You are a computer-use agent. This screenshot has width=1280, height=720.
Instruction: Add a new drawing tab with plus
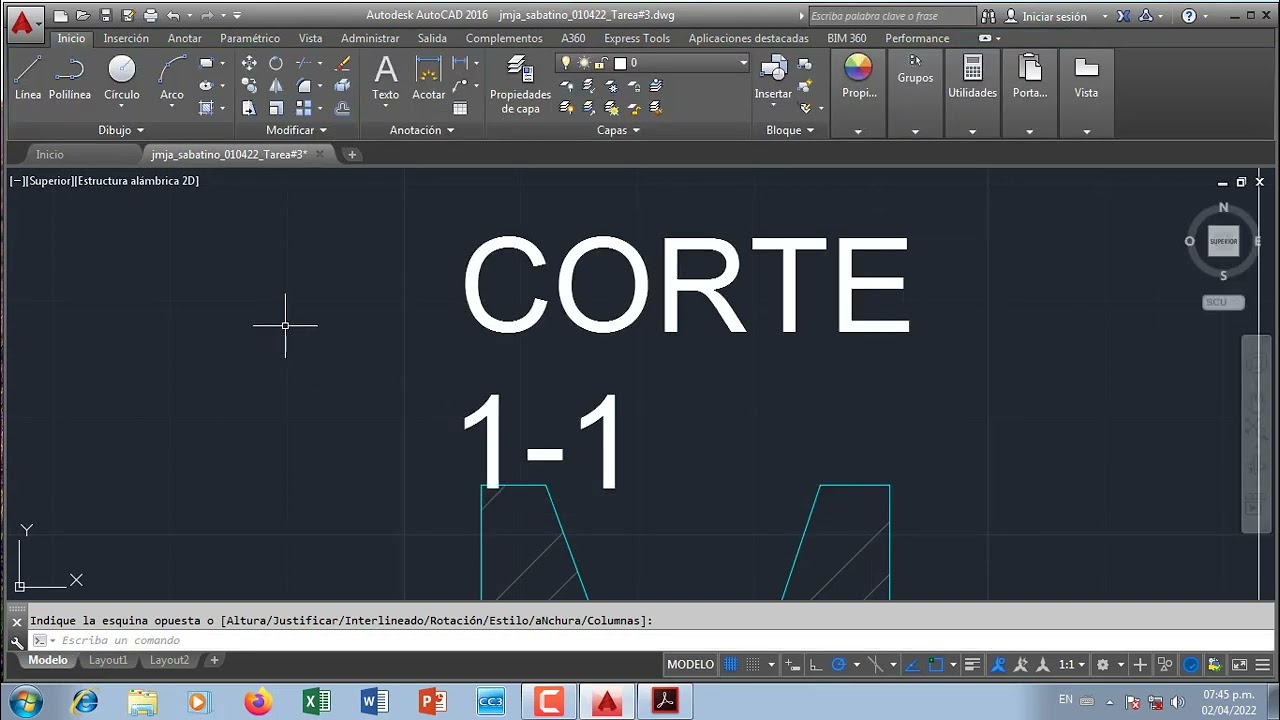[352, 154]
